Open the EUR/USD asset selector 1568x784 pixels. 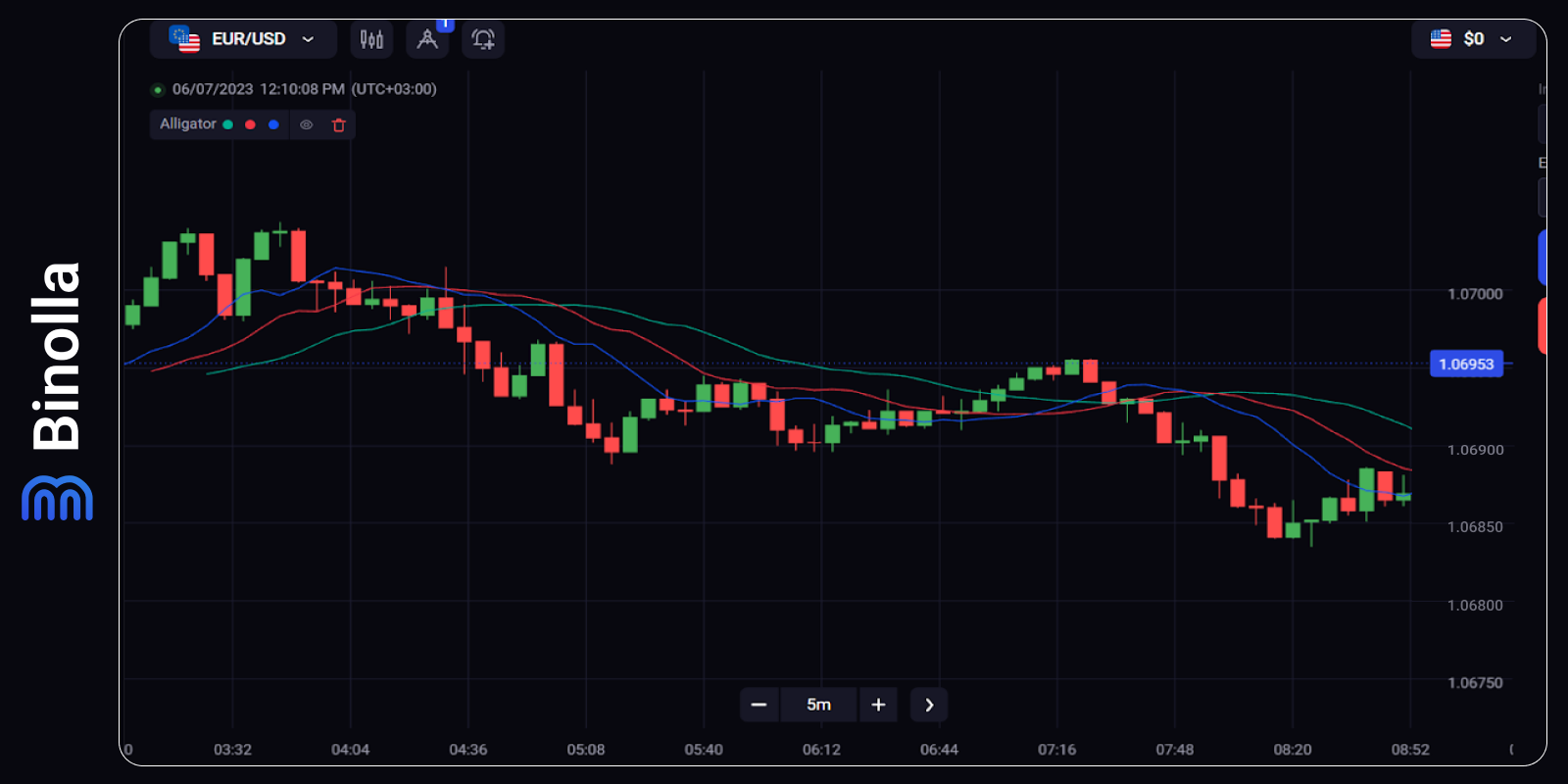tap(243, 39)
